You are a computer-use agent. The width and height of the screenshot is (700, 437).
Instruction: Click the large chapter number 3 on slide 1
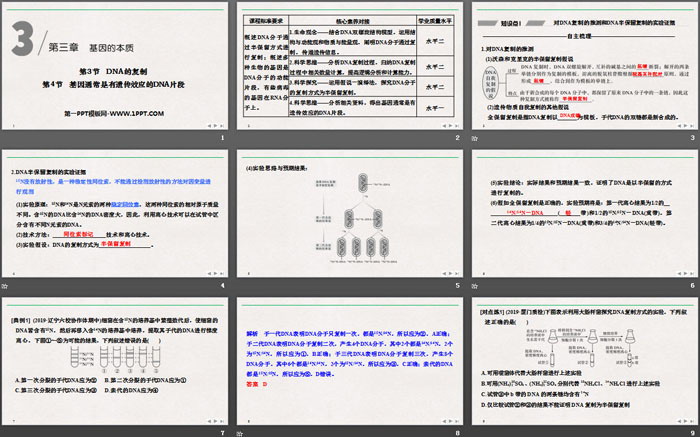[22, 39]
